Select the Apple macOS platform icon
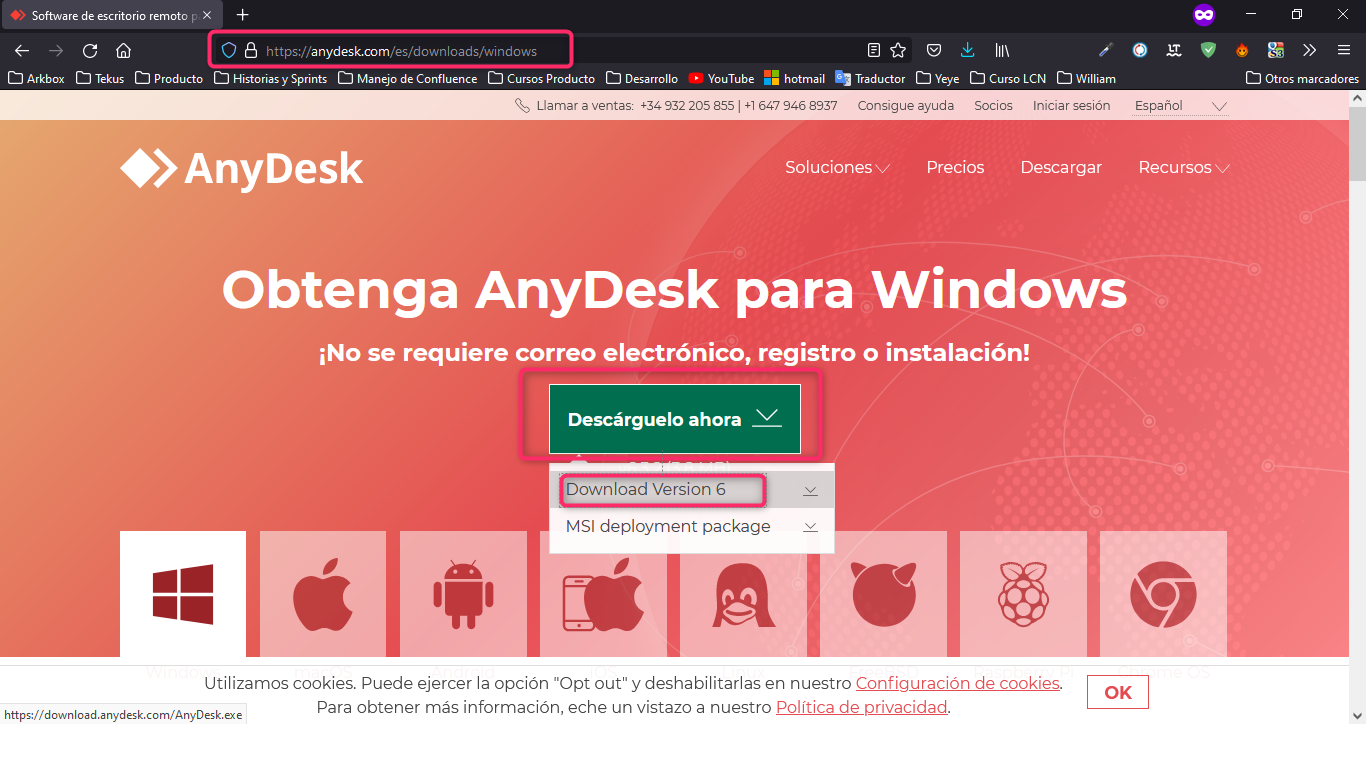This screenshot has height=764, width=1366. [x=322, y=594]
